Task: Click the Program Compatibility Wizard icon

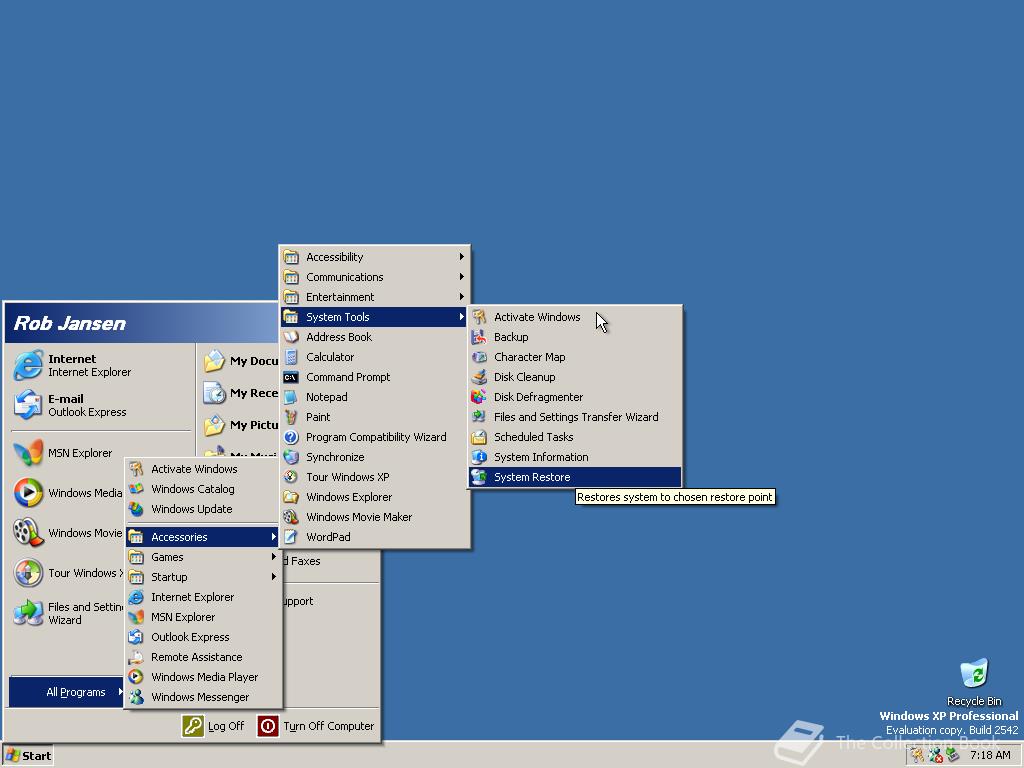Action: (x=291, y=437)
